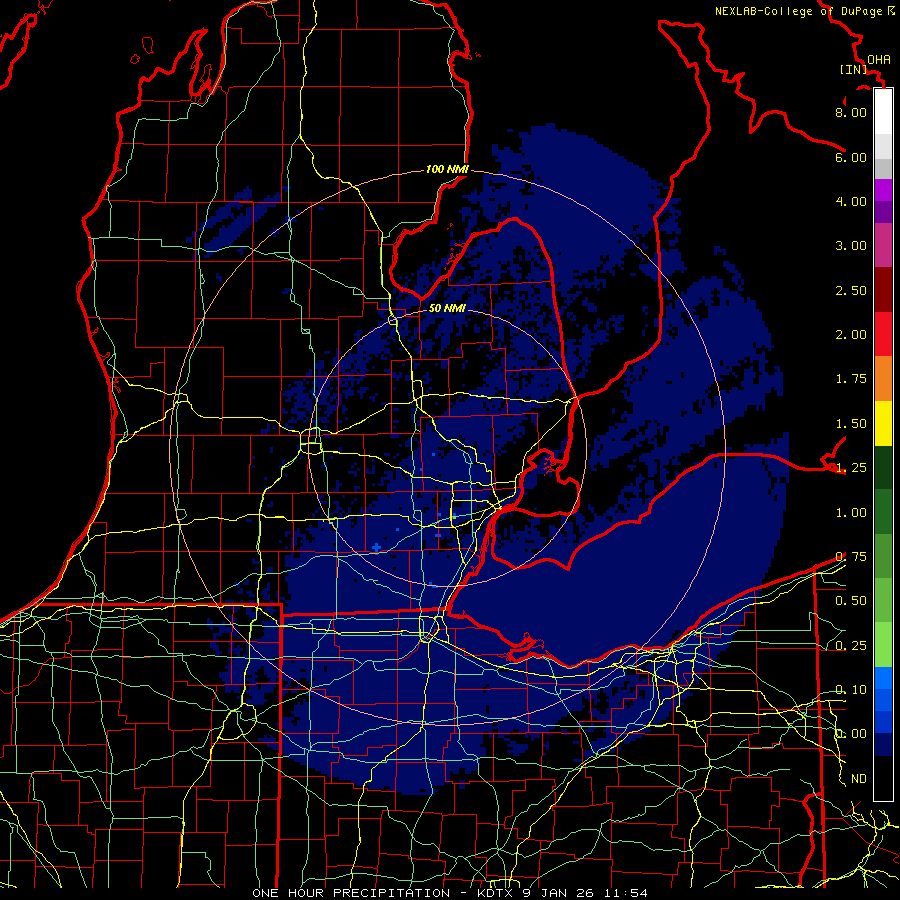Click the bright magenta legend swatch
Viewport: 900px width, 900px height.
883,190
